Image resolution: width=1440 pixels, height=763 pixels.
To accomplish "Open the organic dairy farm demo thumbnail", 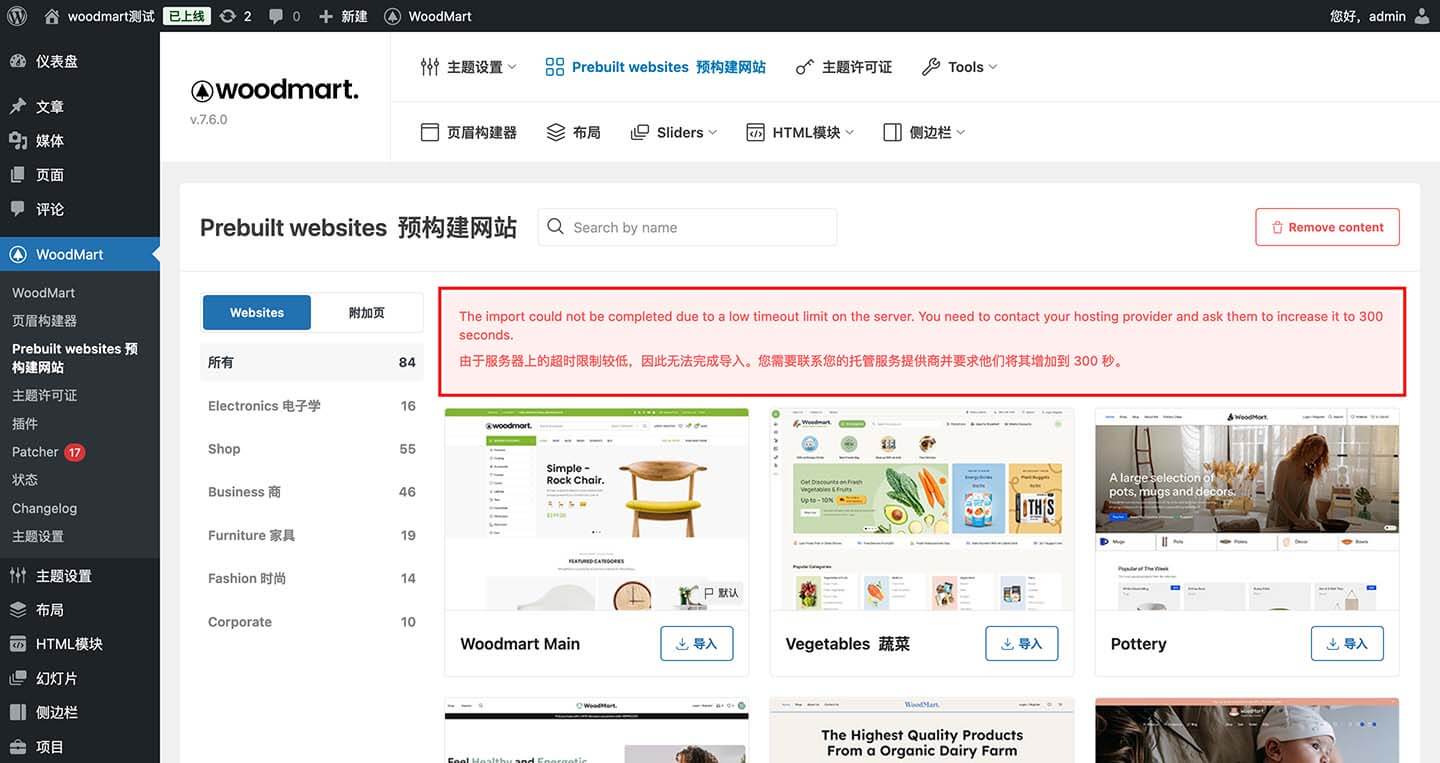I will pyautogui.click(x=922, y=731).
